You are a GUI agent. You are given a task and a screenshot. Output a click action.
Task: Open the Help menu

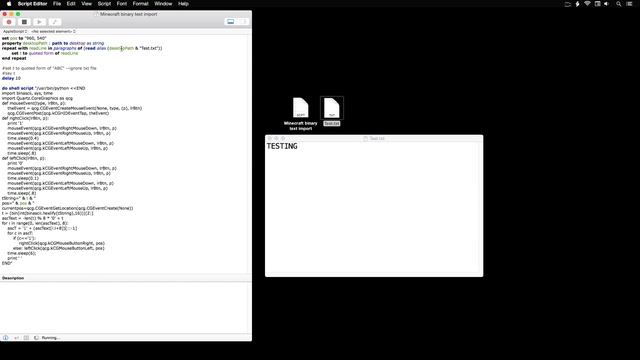[x=183, y=4]
